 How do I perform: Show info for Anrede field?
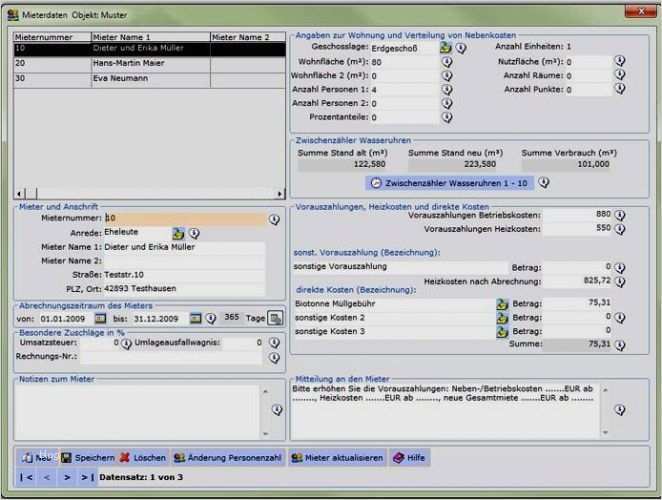tap(194, 233)
